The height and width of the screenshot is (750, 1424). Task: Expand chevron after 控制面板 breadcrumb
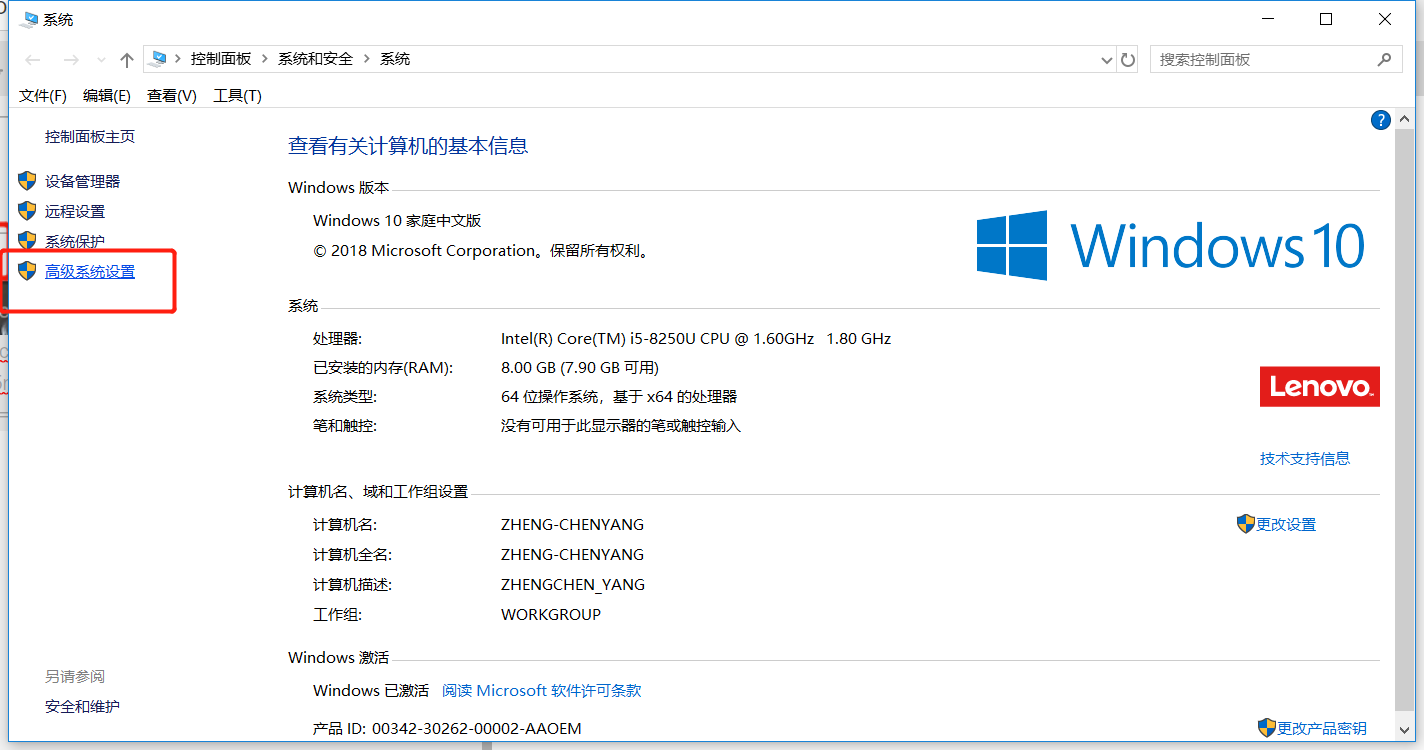coord(265,59)
